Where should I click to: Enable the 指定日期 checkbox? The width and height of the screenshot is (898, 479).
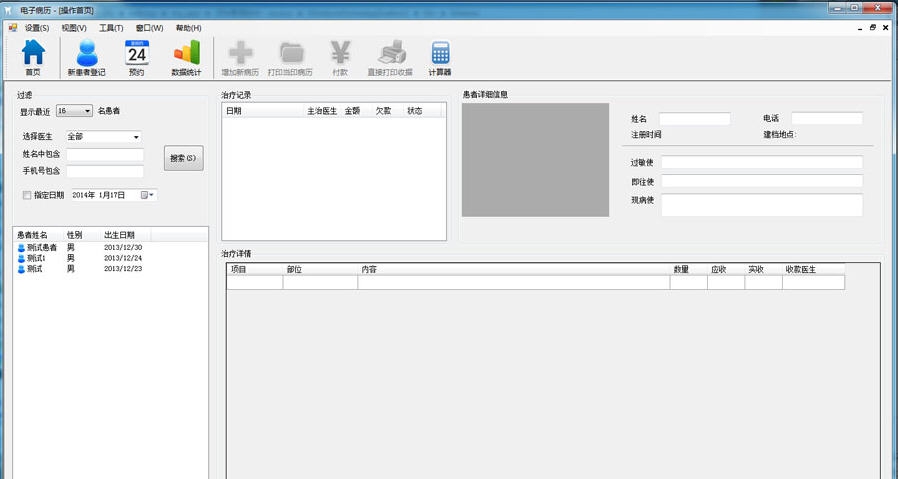(27, 195)
